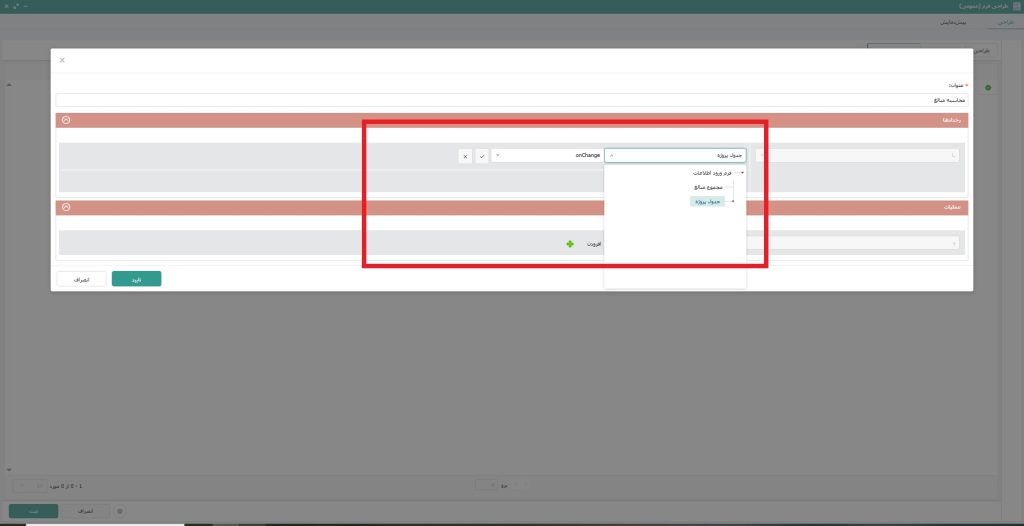Click the X remove icon in event row
Screen dimensions: 1024x526
[465, 156]
